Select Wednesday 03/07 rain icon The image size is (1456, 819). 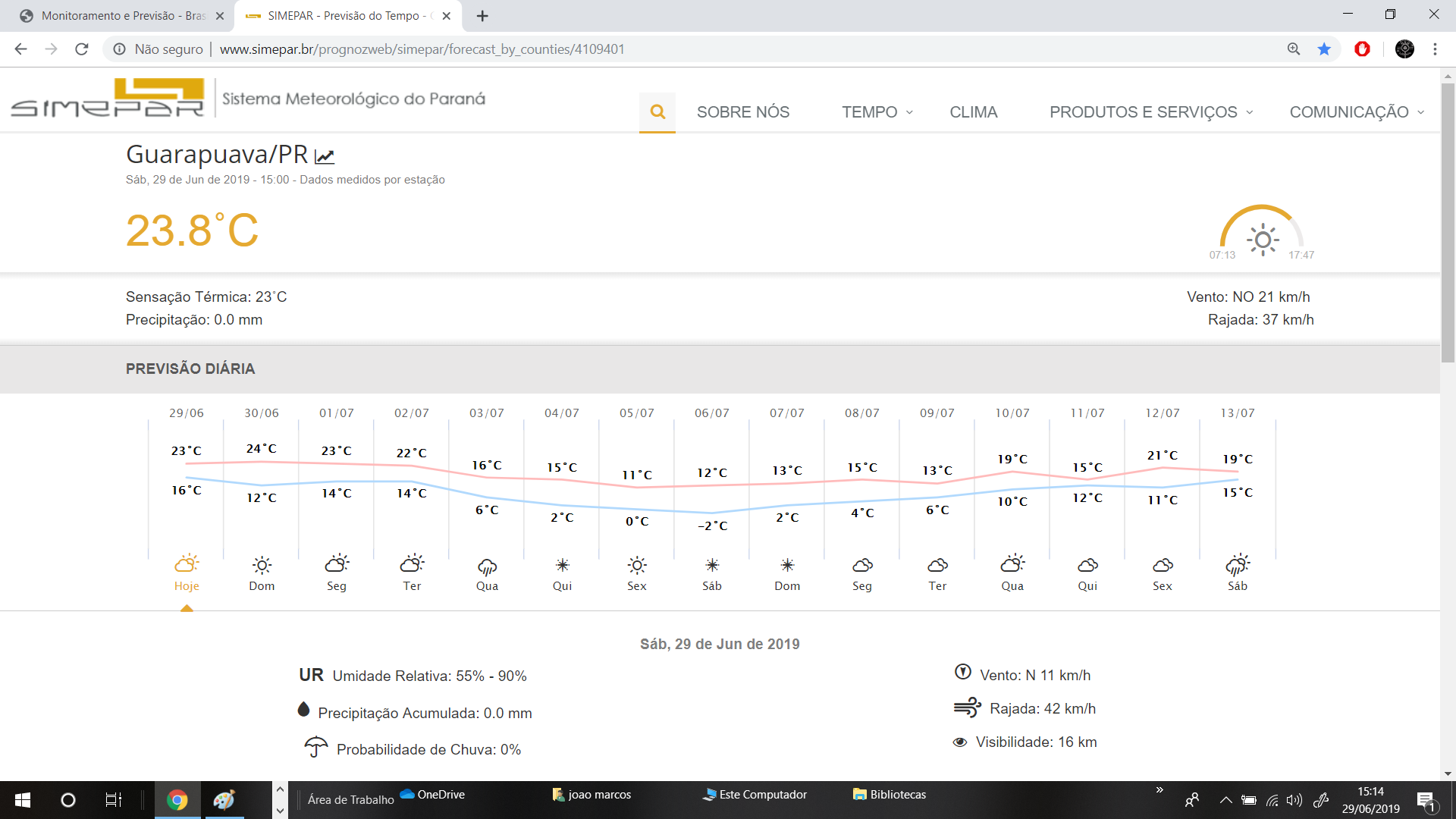click(487, 566)
